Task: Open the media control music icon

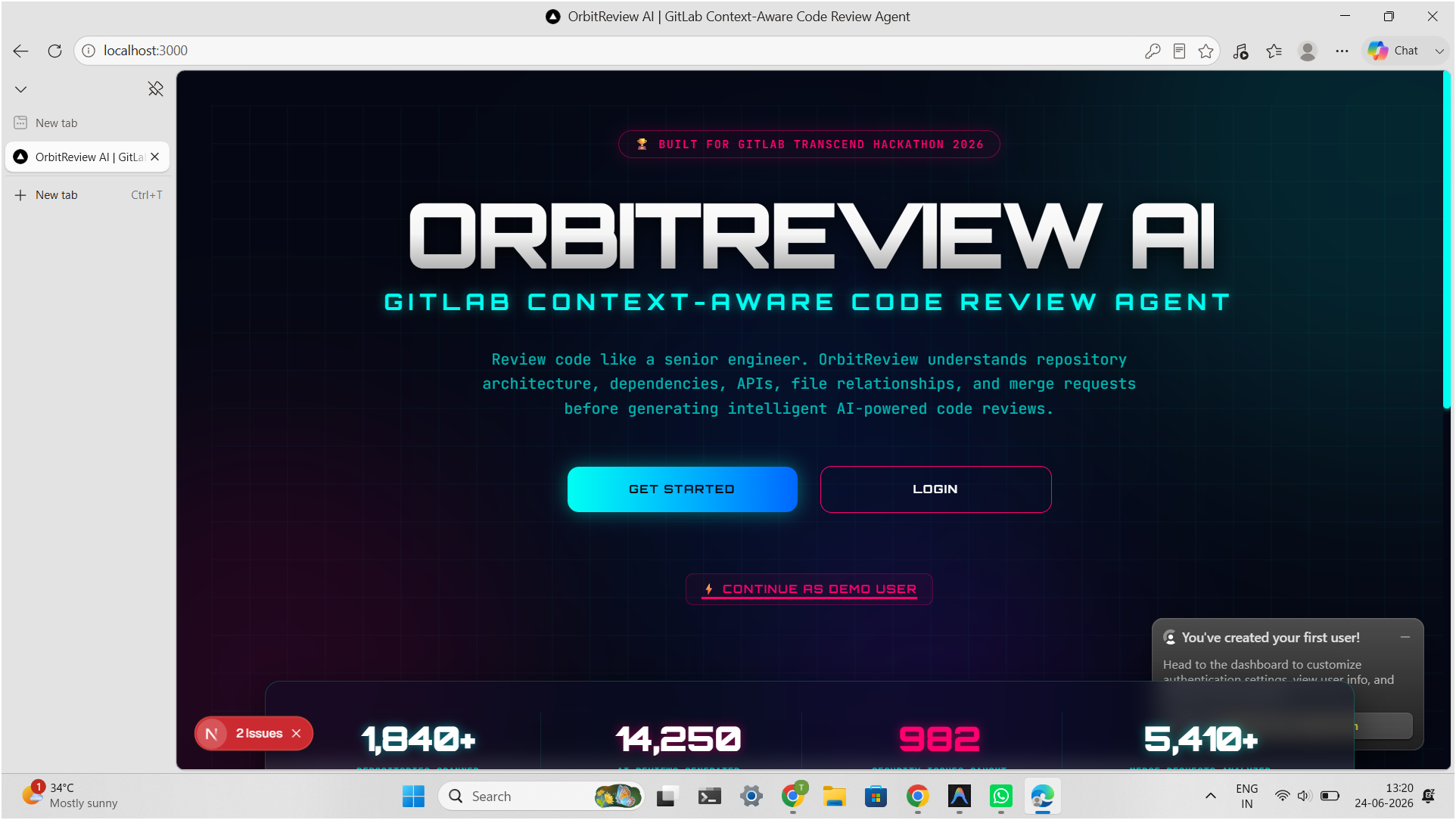Action: 1240,51
